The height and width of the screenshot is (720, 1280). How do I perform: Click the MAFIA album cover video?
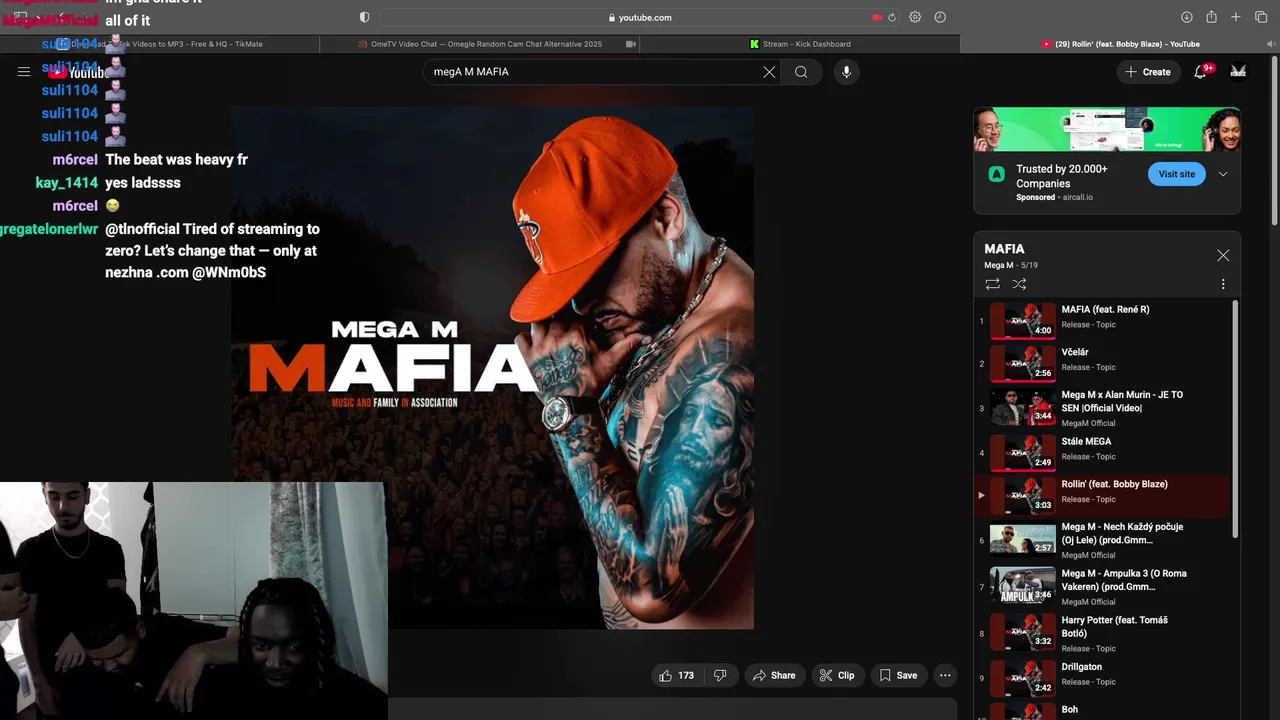492,368
